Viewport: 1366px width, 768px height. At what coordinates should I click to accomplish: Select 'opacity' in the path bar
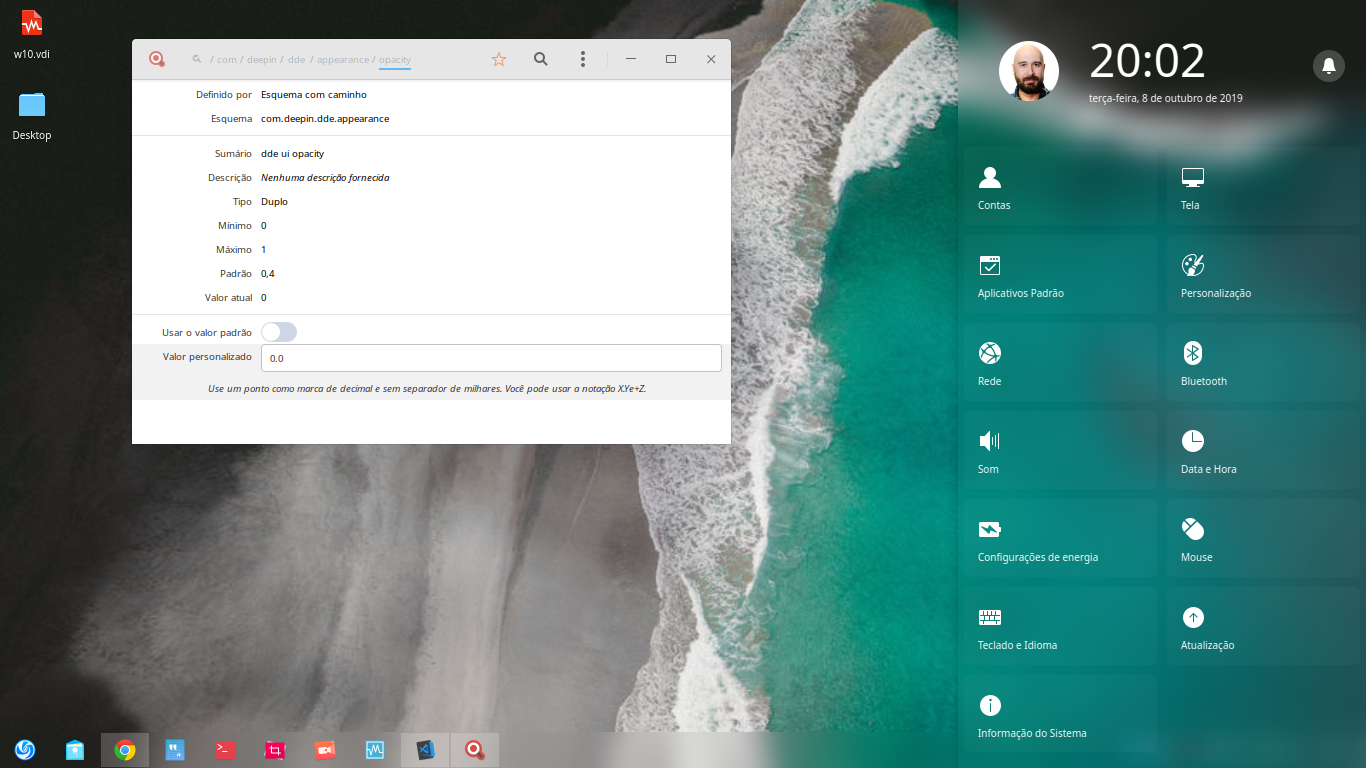(x=395, y=60)
